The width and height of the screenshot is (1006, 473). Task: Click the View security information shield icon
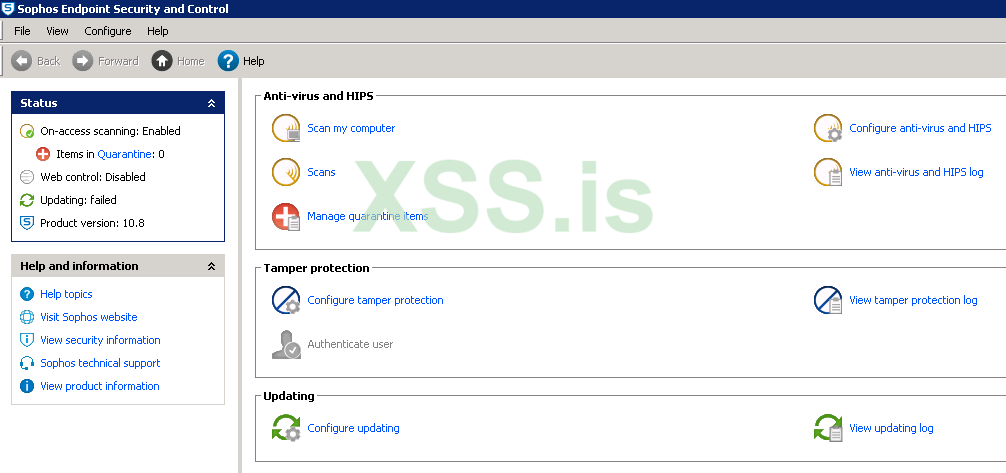(x=27, y=340)
